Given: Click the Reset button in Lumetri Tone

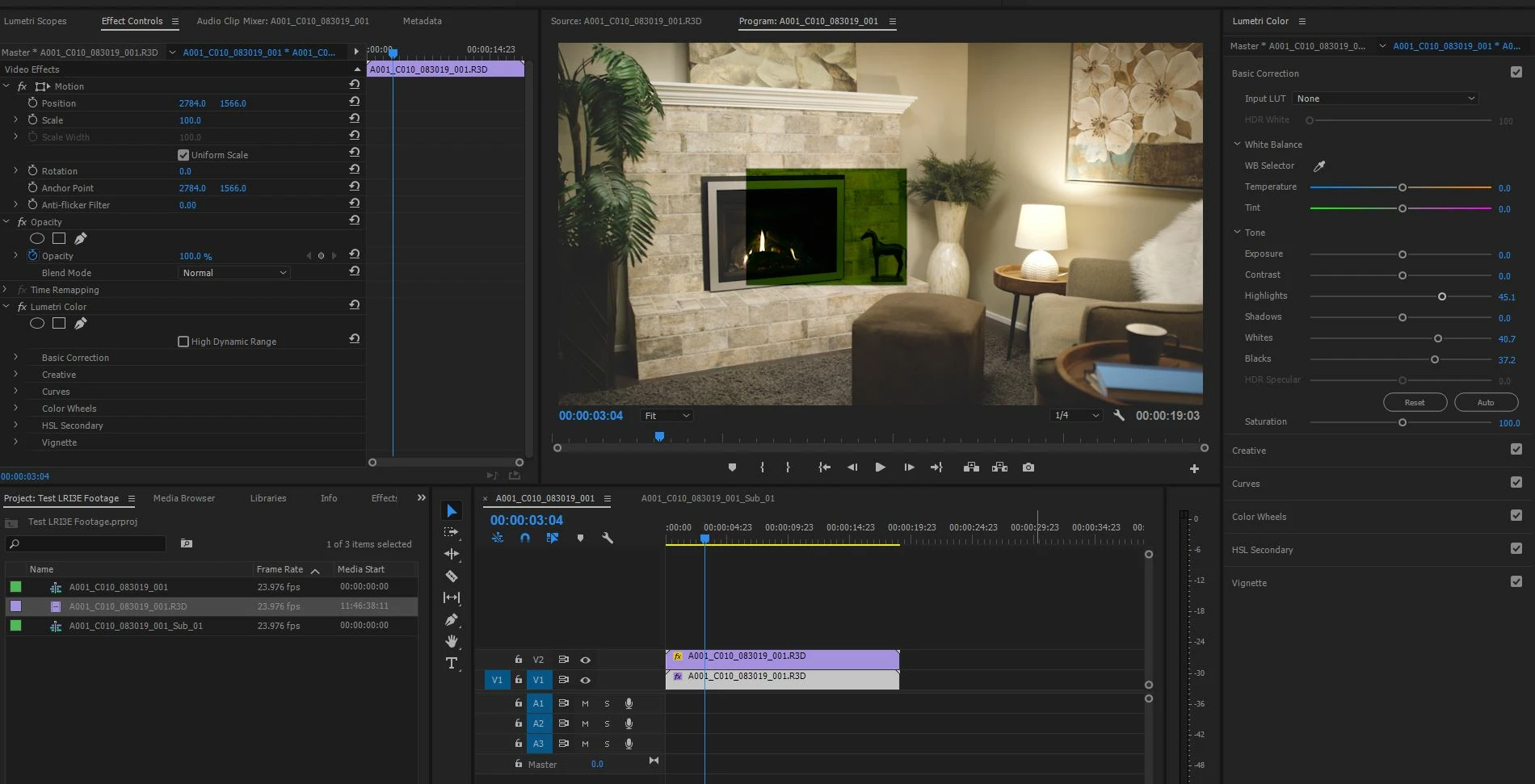Looking at the screenshot, I should pos(1414,402).
